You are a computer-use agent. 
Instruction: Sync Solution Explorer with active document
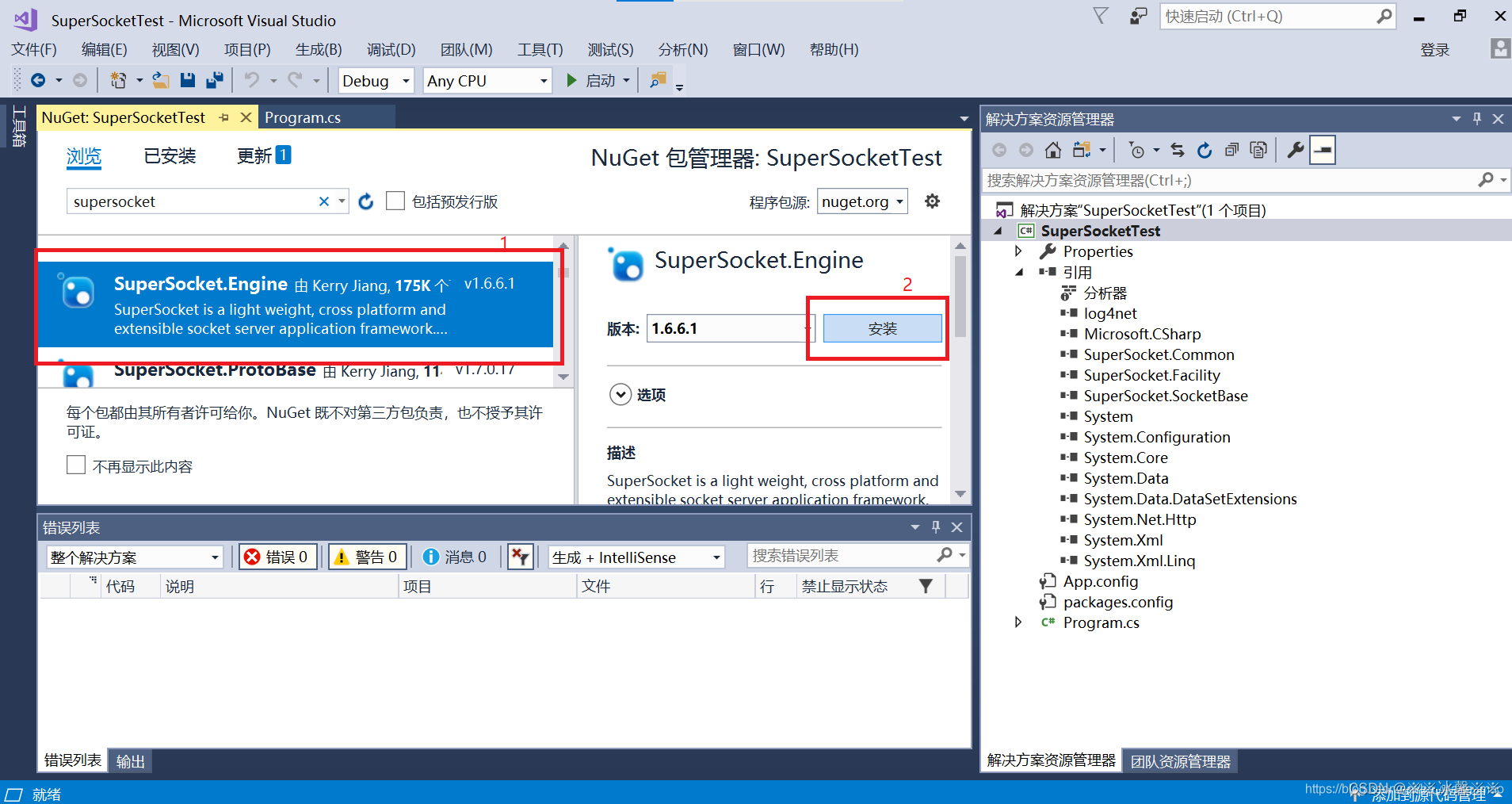(1178, 149)
